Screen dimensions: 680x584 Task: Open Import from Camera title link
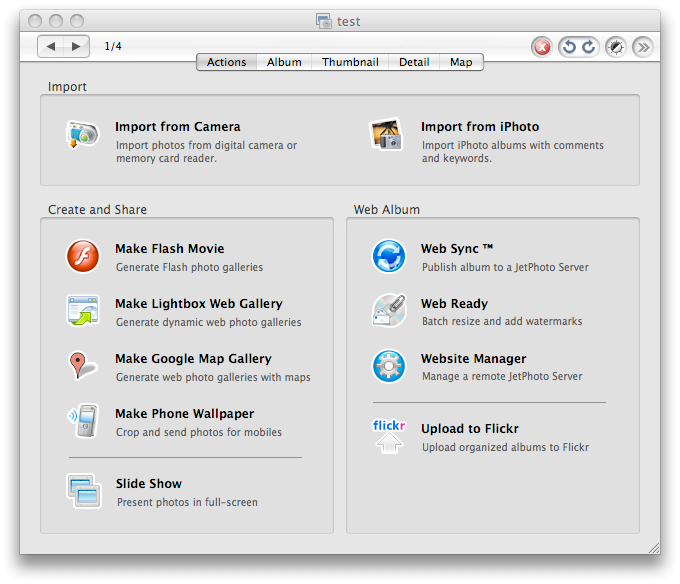[177, 127]
